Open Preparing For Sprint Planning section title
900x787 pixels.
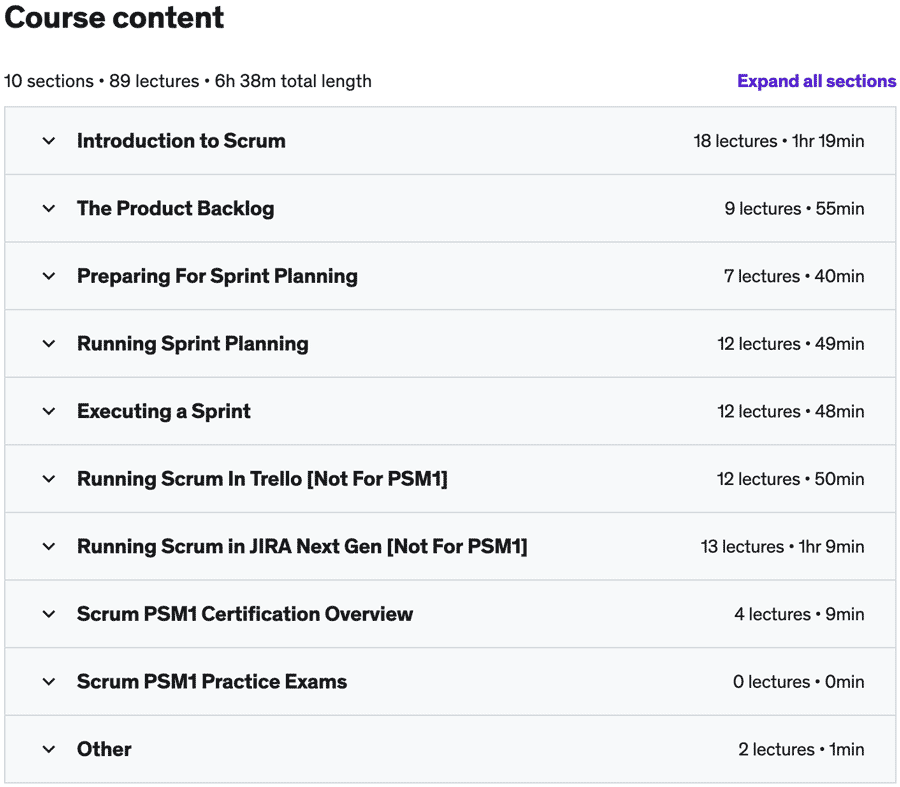(218, 276)
